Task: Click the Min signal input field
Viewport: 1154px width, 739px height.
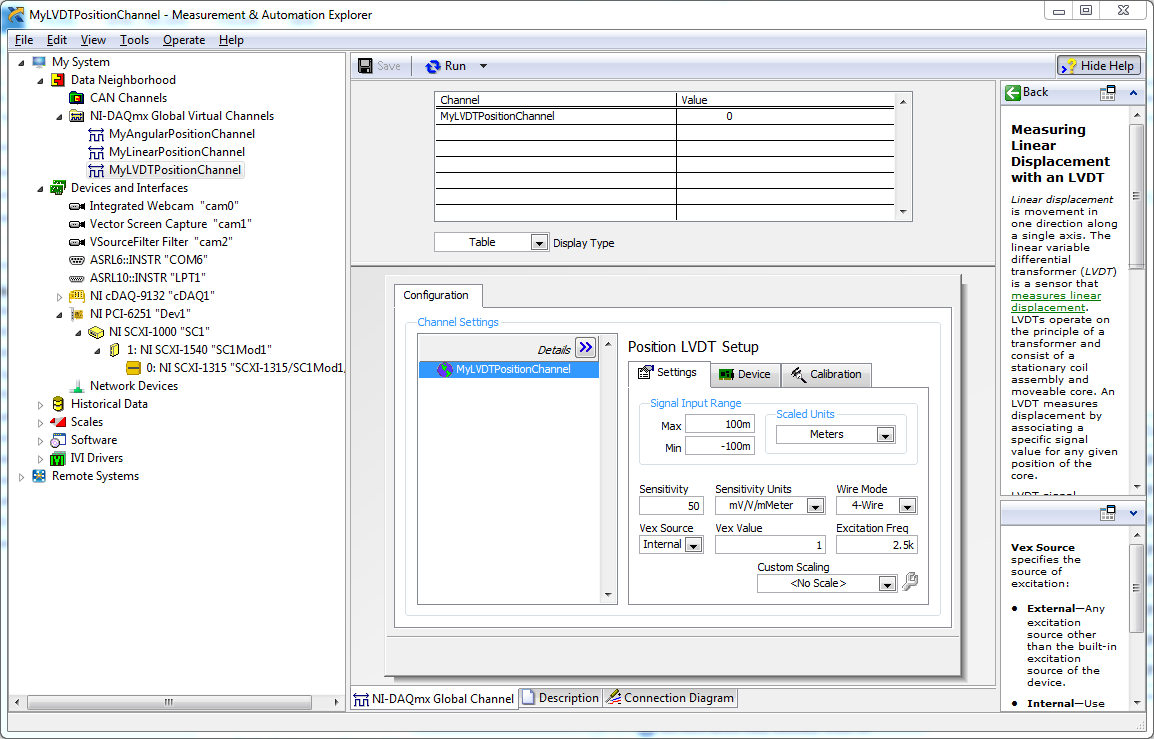Action: coord(719,446)
